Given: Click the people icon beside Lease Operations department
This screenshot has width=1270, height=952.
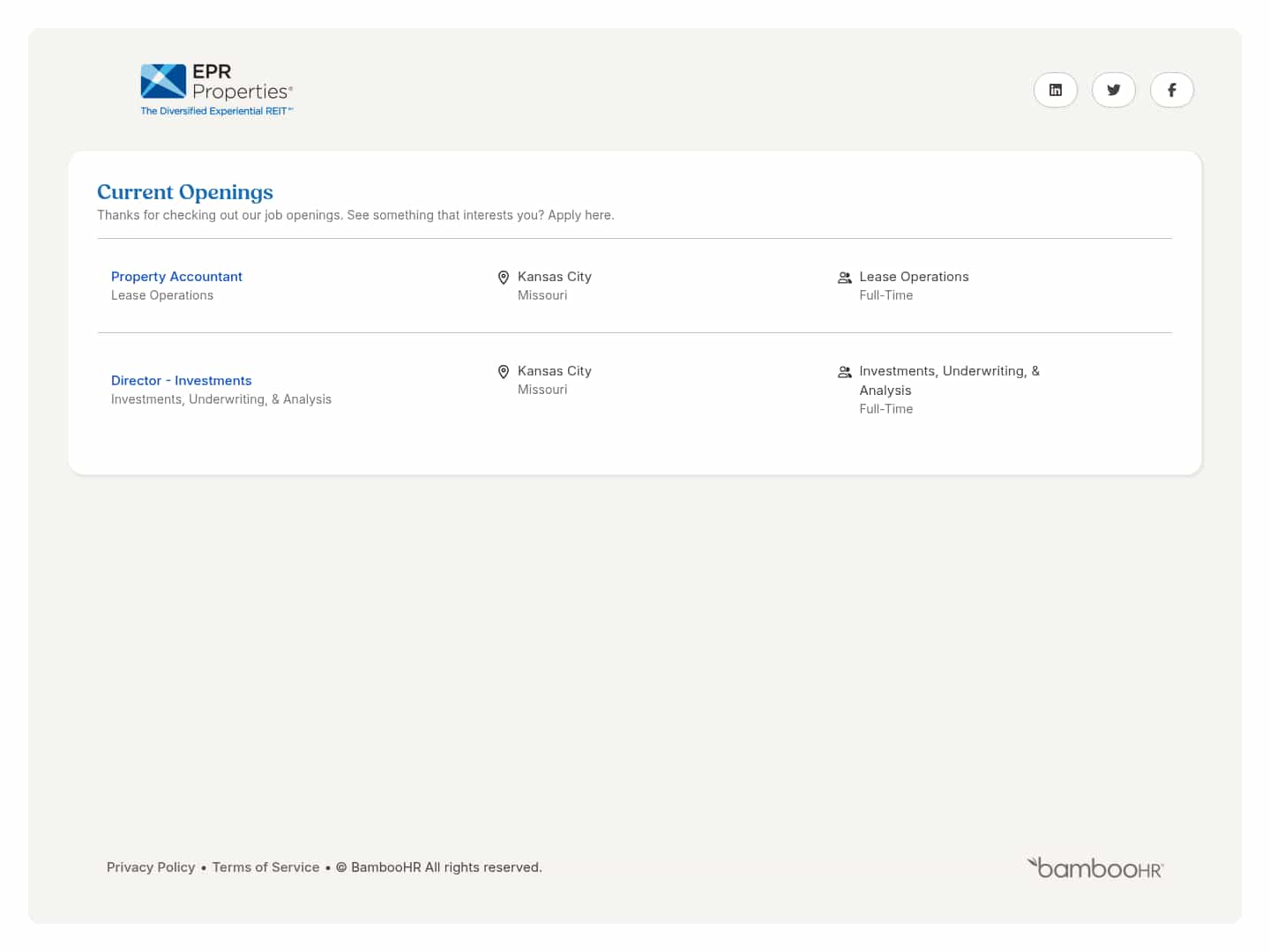Looking at the screenshot, I should [844, 278].
